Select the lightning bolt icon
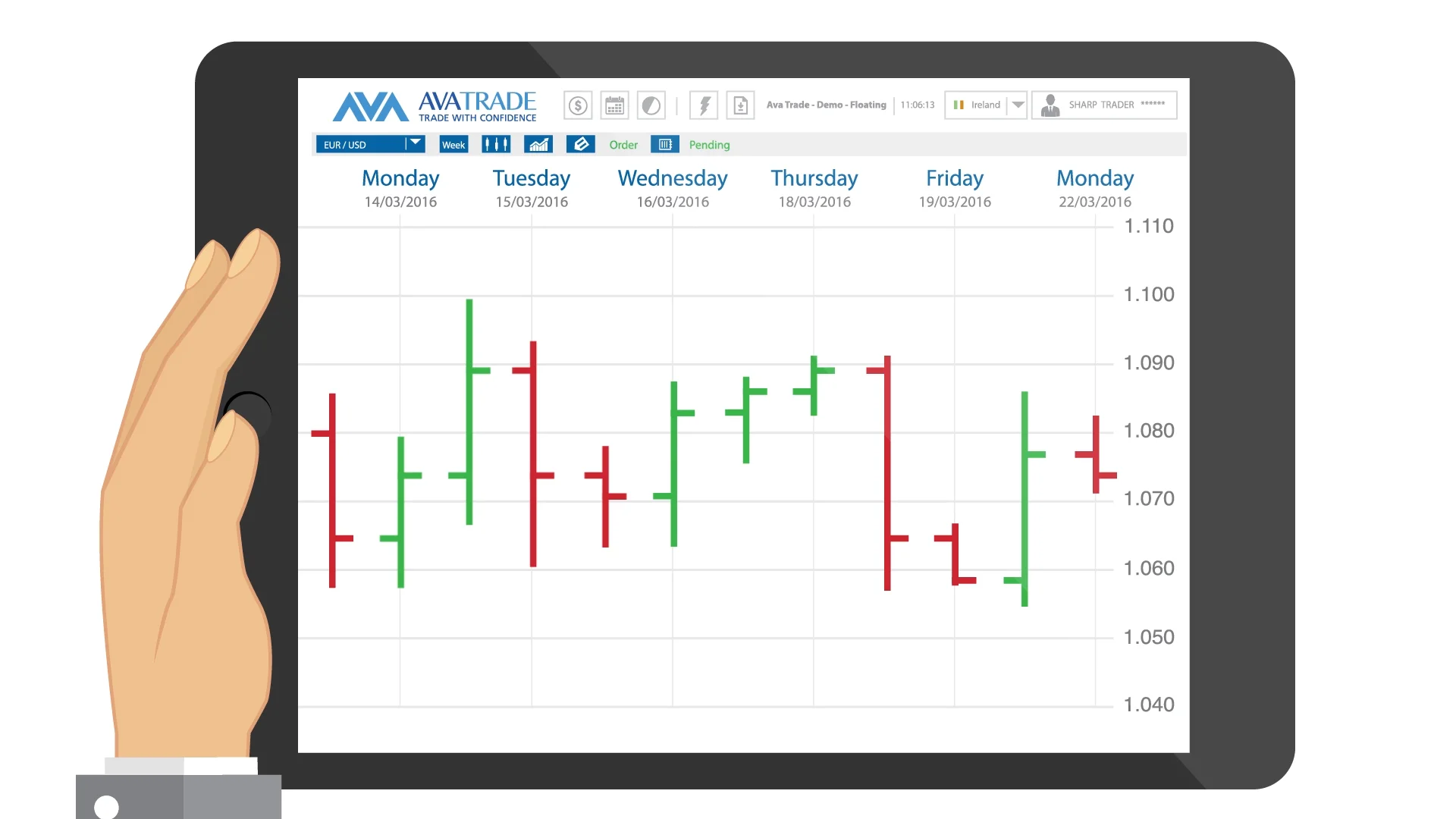Screen dimensions: 1456x819 703,105
